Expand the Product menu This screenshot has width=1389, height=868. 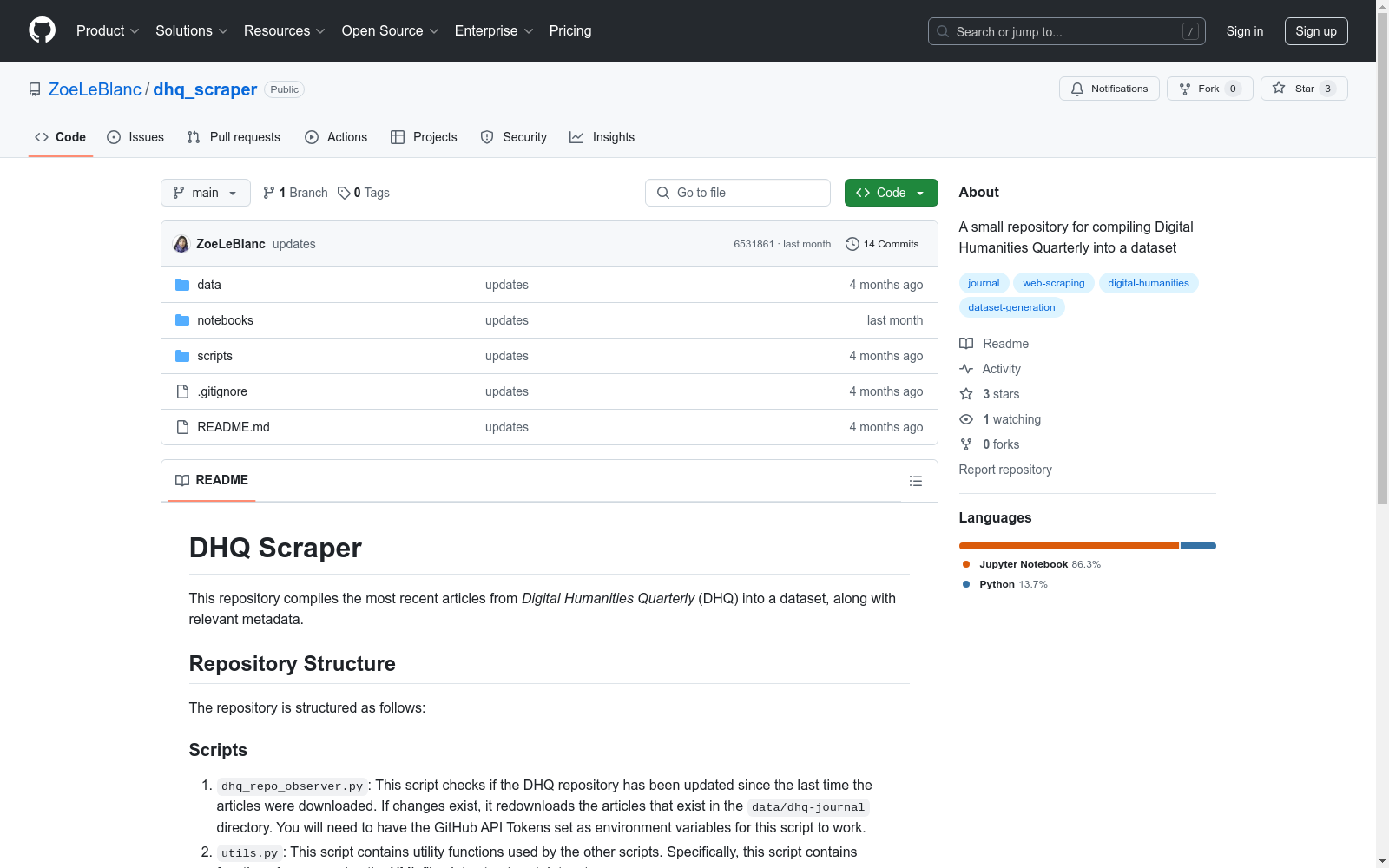coord(108,31)
